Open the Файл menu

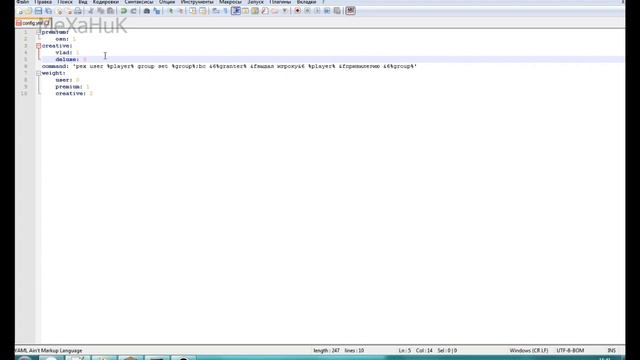22,2
